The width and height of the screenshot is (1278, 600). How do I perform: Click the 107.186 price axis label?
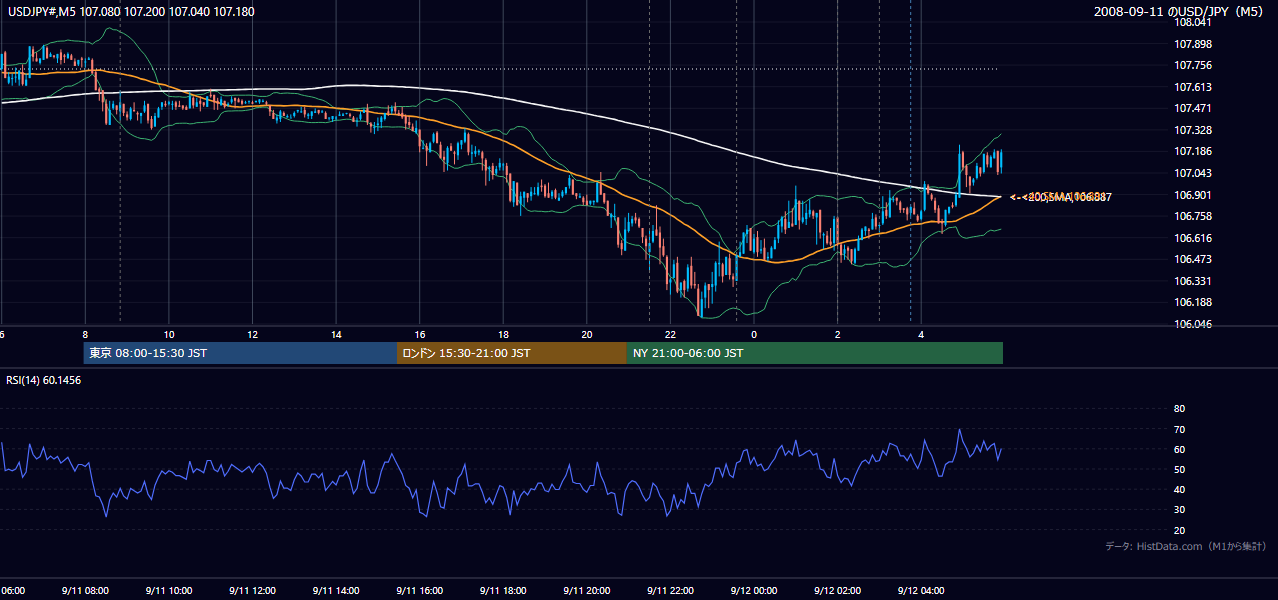click(1193, 151)
